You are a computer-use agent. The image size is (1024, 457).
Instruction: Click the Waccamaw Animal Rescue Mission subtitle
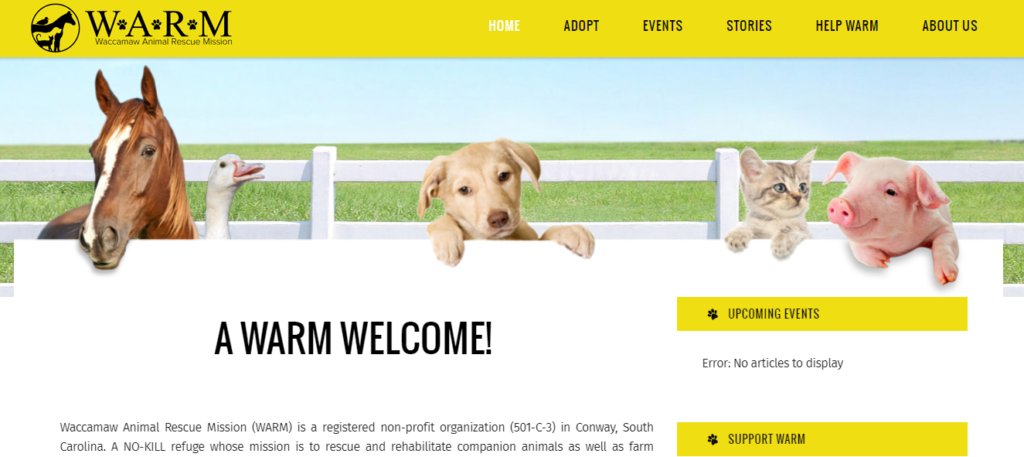coord(163,41)
